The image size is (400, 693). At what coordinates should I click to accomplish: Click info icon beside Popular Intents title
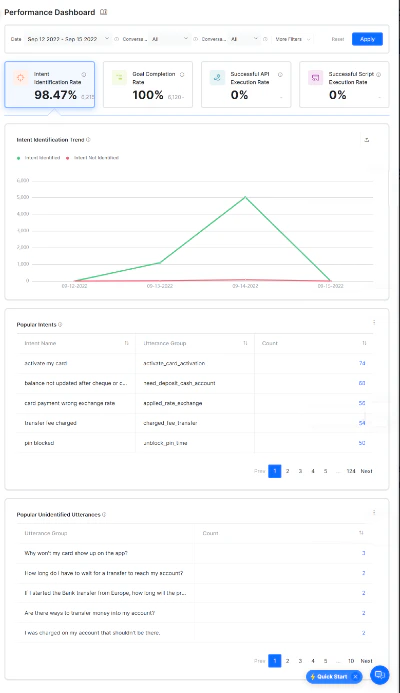pyautogui.click(x=60, y=324)
